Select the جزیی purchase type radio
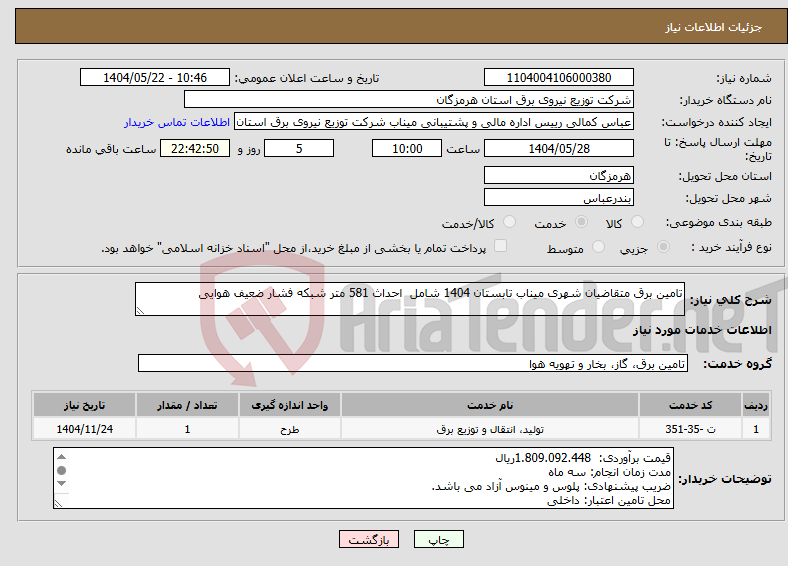Viewport: 788px width, 566px height. pos(663,247)
